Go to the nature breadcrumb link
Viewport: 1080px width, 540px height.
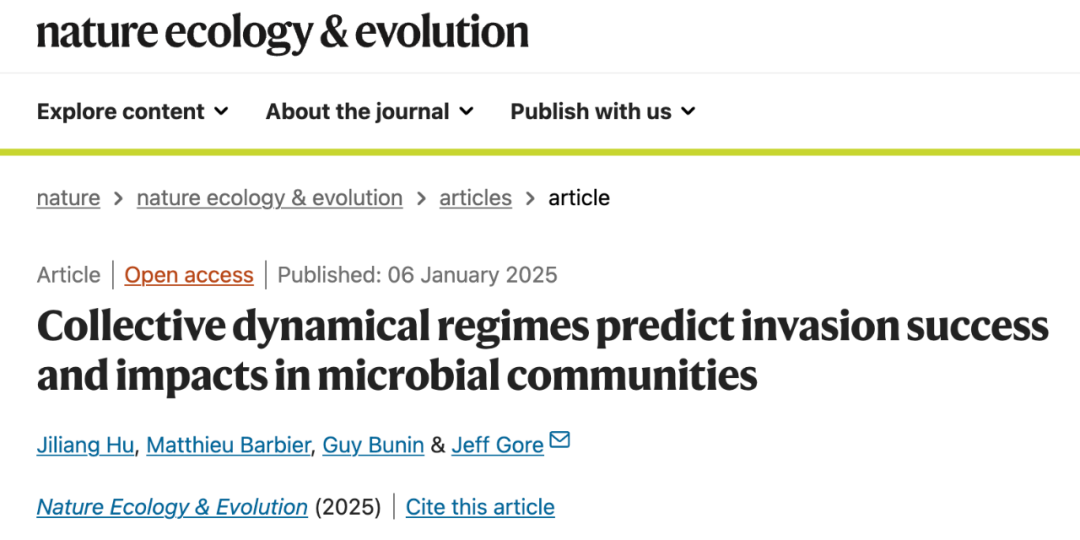(x=68, y=198)
